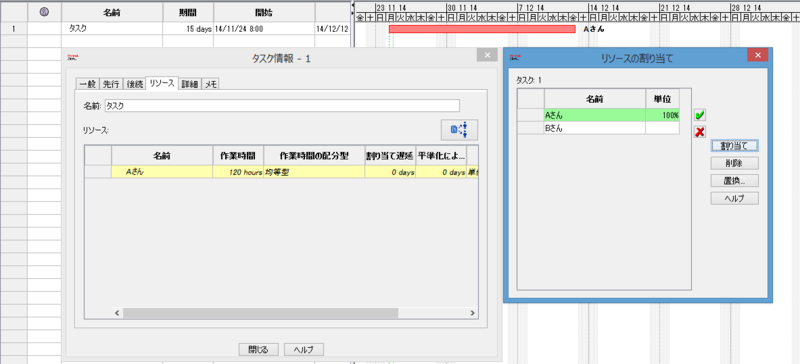Click the 開始 column header
Screen dimensions: 800x364
pyautogui.click(x=264, y=12)
